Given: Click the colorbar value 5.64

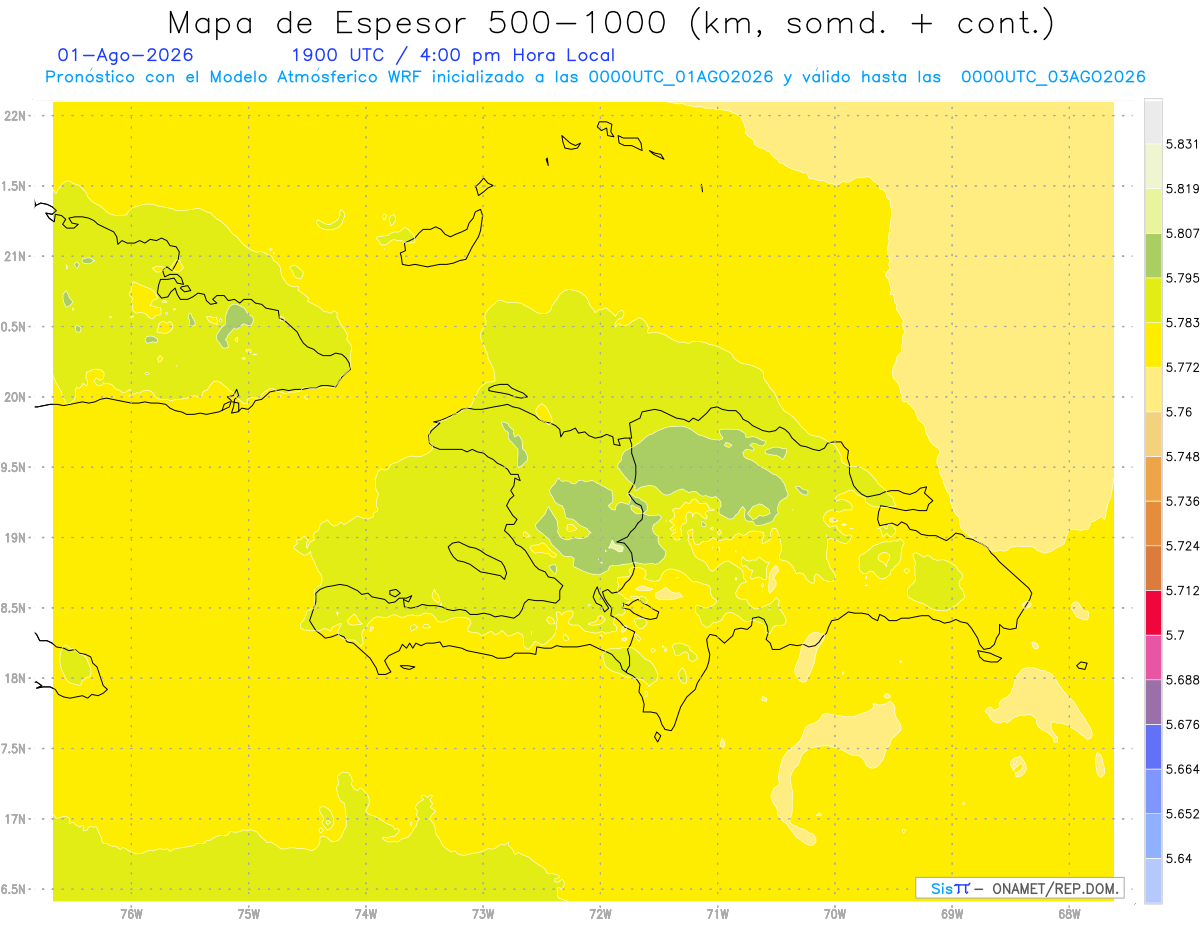Looking at the screenshot, I should pyautogui.click(x=1179, y=858).
